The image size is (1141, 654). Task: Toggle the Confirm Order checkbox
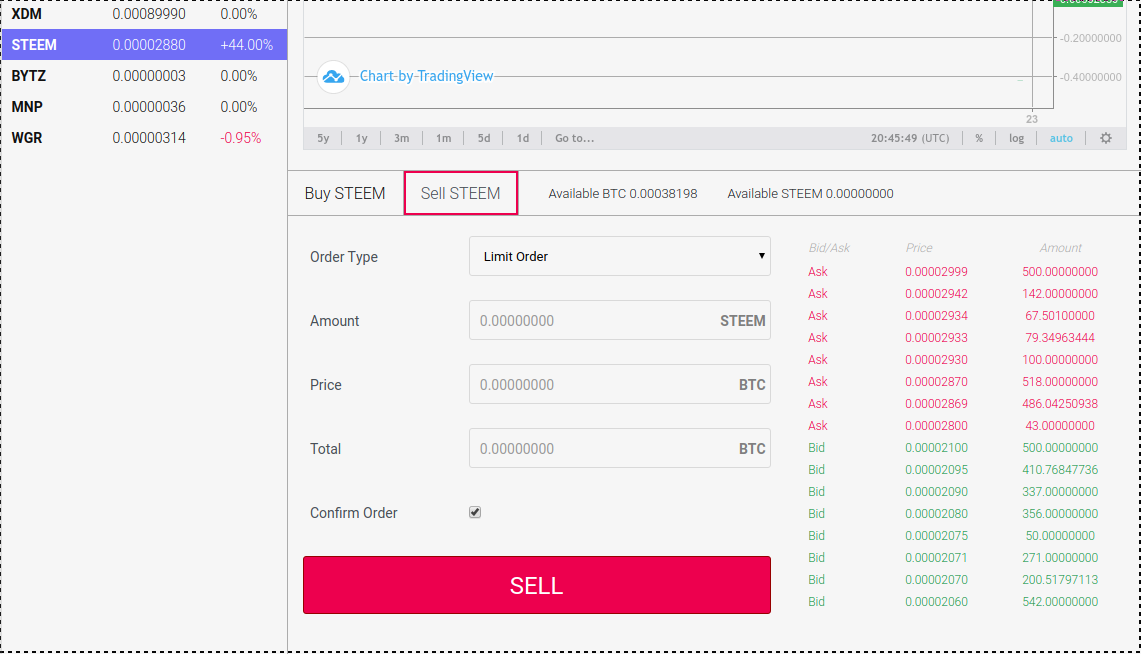[x=475, y=512]
